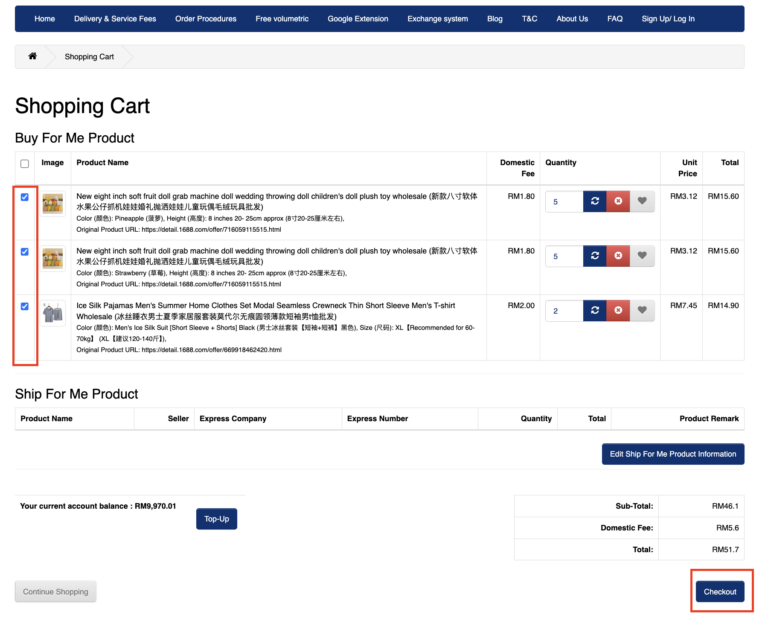Delete Strawberry doll item from cart
768x629 pixels.
click(618, 256)
